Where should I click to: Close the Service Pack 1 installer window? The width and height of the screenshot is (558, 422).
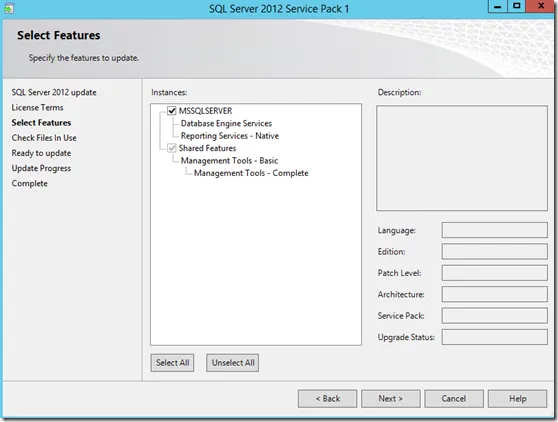541,6
